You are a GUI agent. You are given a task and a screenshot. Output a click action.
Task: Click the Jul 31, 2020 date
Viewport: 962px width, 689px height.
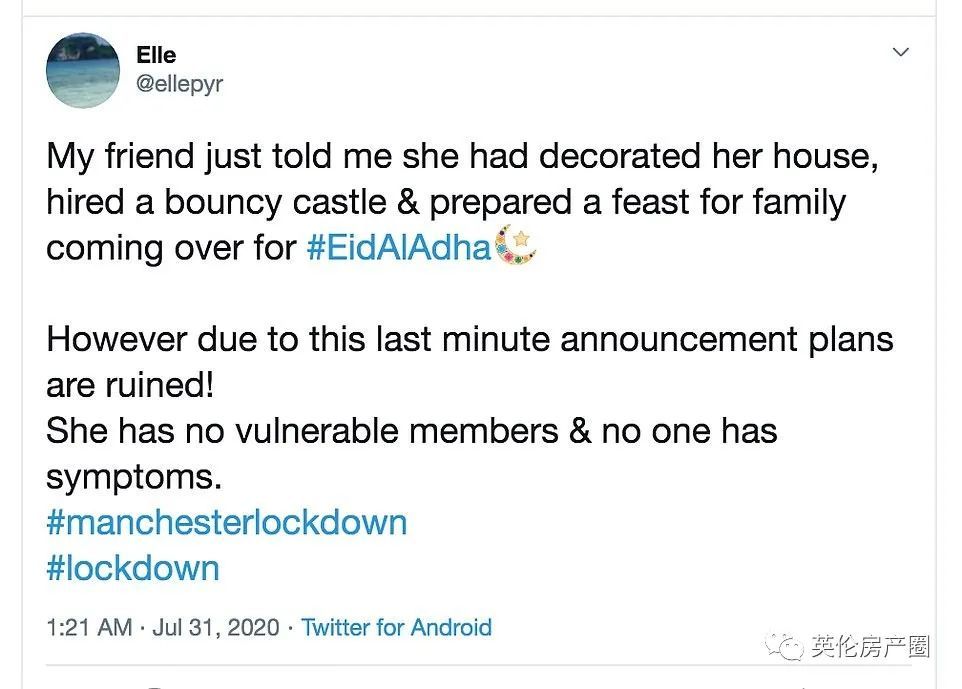pyautogui.click(x=215, y=628)
